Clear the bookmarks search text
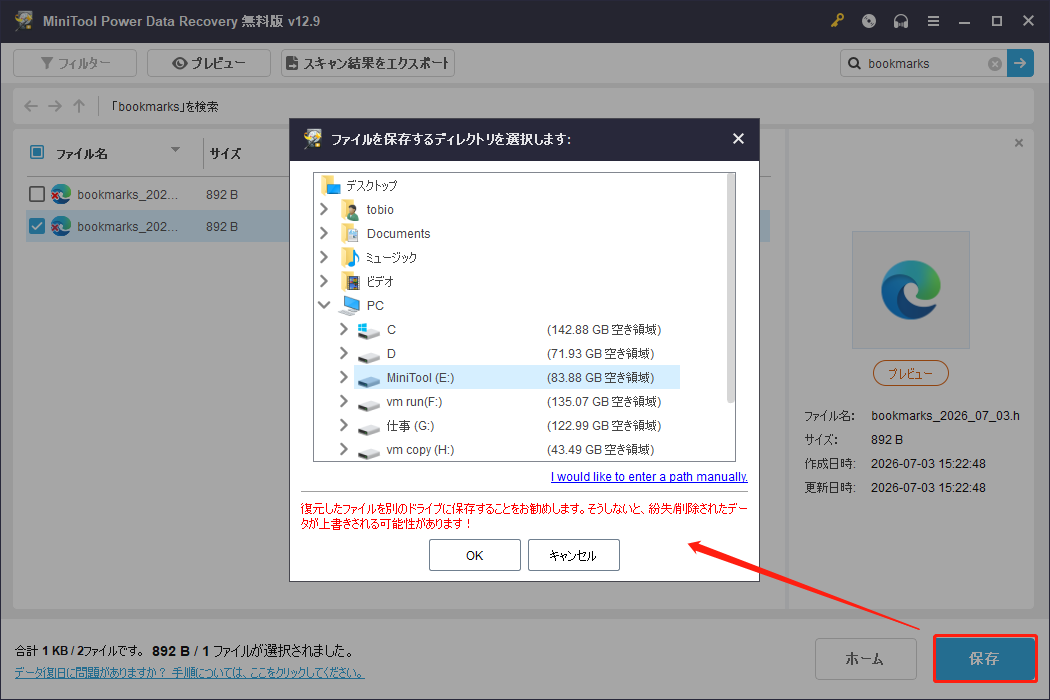 click(x=994, y=64)
